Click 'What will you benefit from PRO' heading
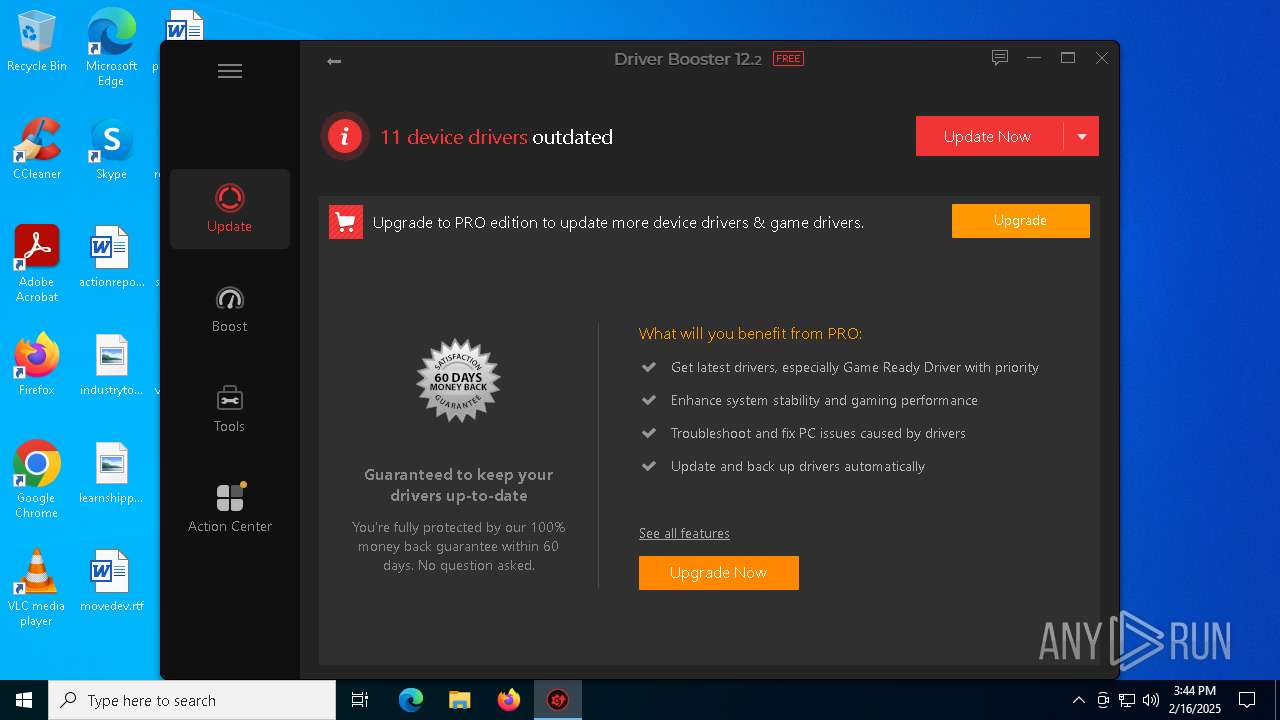 coord(750,334)
